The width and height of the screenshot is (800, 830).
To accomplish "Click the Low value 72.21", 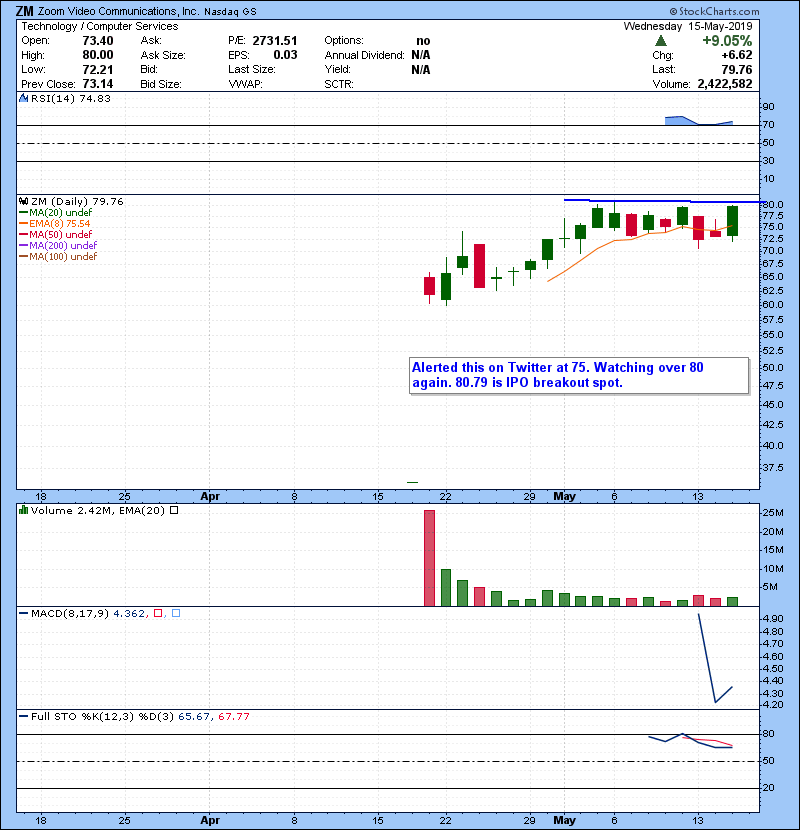I will (97, 69).
